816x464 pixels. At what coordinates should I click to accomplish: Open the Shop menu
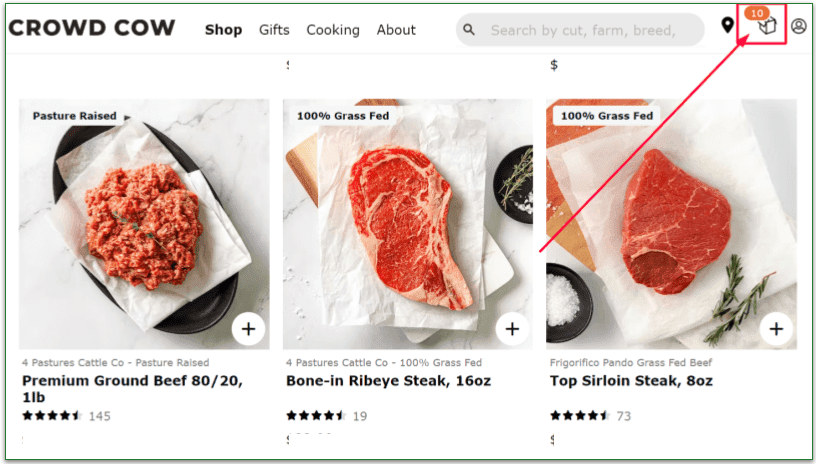pyautogui.click(x=223, y=30)
